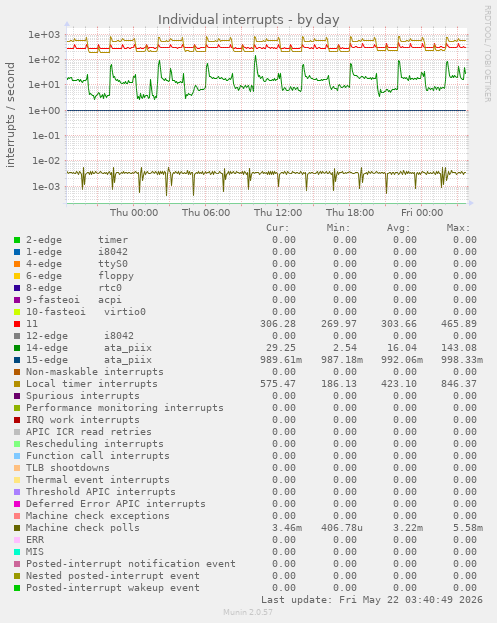The image size is (497, 623).
Task: Click the Fri 00:00 time axis label
Action: pyautogui.click(x=422, y=213)
